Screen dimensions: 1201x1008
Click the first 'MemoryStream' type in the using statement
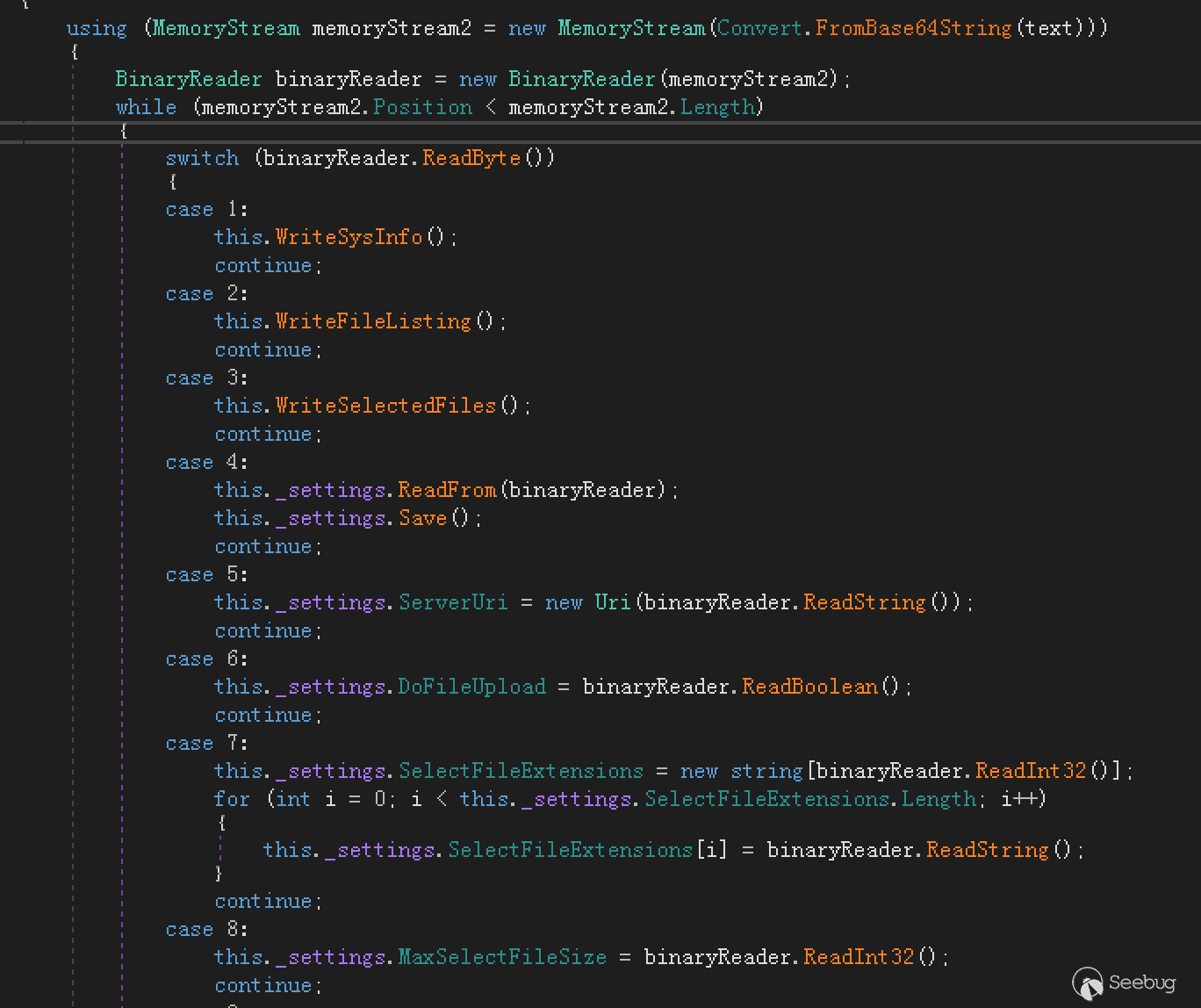click(x=227, y=28)
